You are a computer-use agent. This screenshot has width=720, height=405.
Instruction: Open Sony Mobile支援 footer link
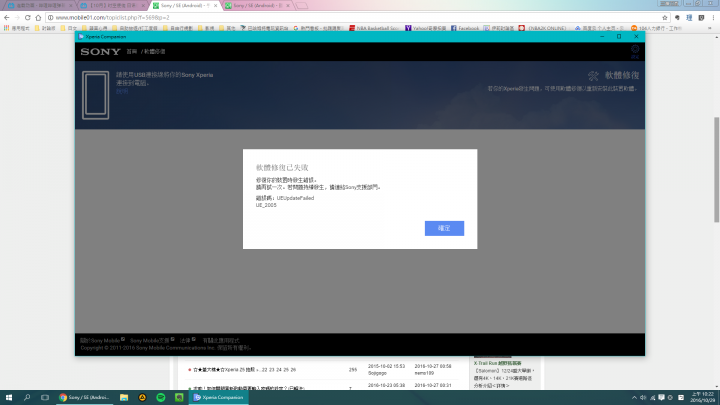[x=150, y=341]
